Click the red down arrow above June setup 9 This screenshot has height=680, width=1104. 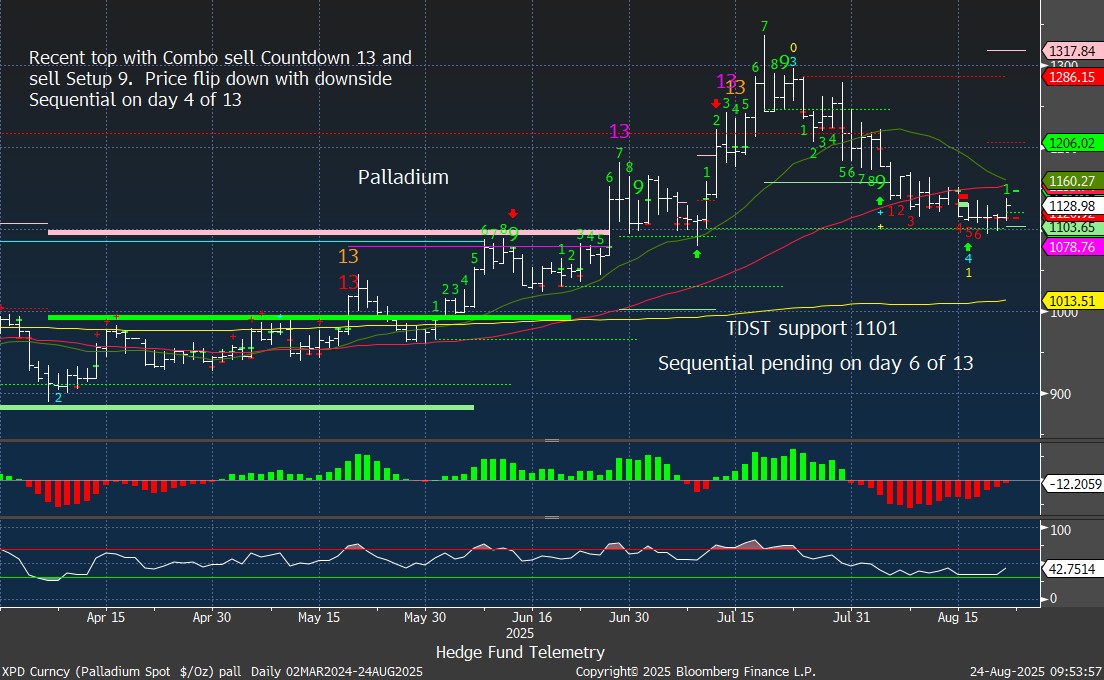coord(512,213)
